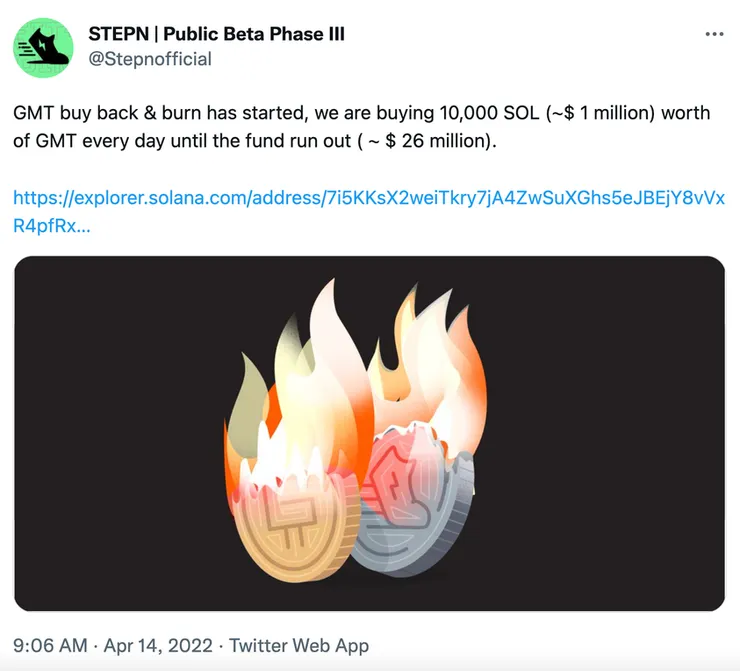The height and width of the screenshot is (671, 740).
Task: Click the Twitter Web App source label
Action: click(299, 646)
